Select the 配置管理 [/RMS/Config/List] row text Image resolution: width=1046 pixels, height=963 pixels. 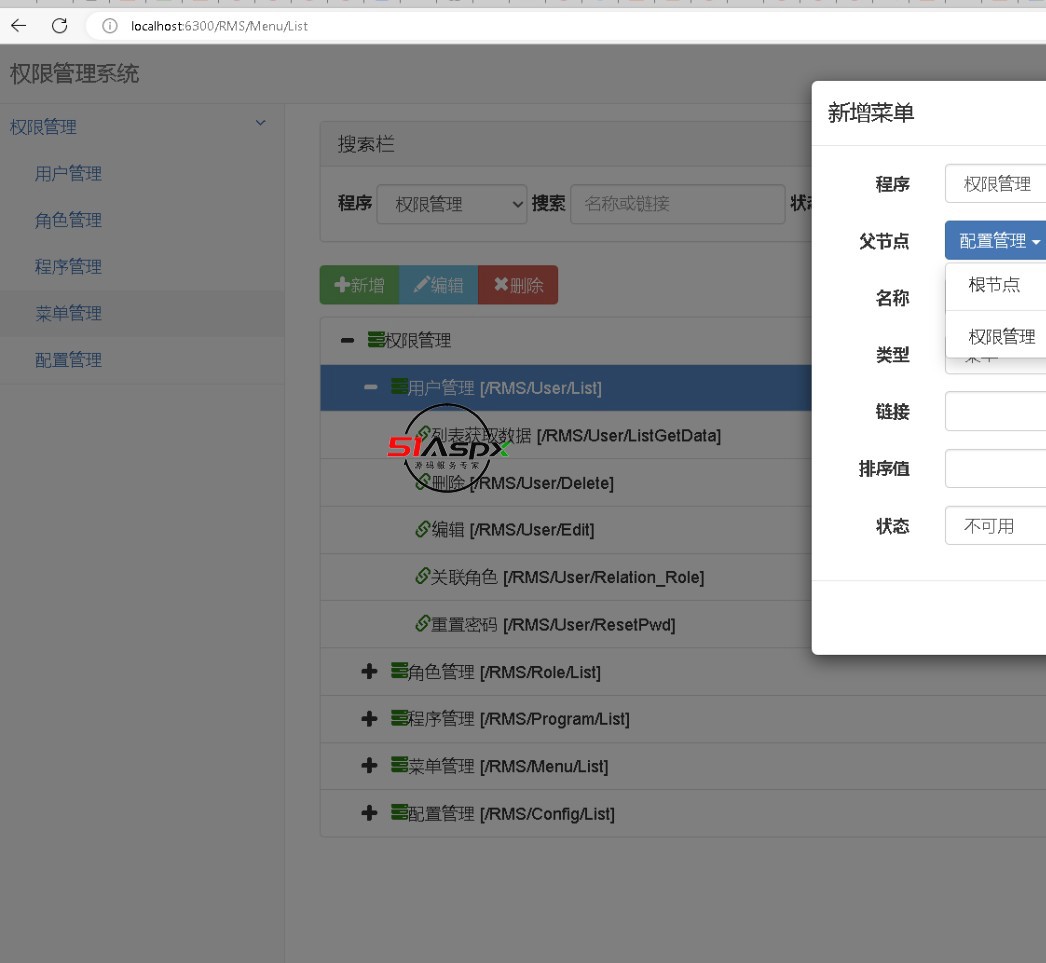pyautogui.click(x=511, y=814)
